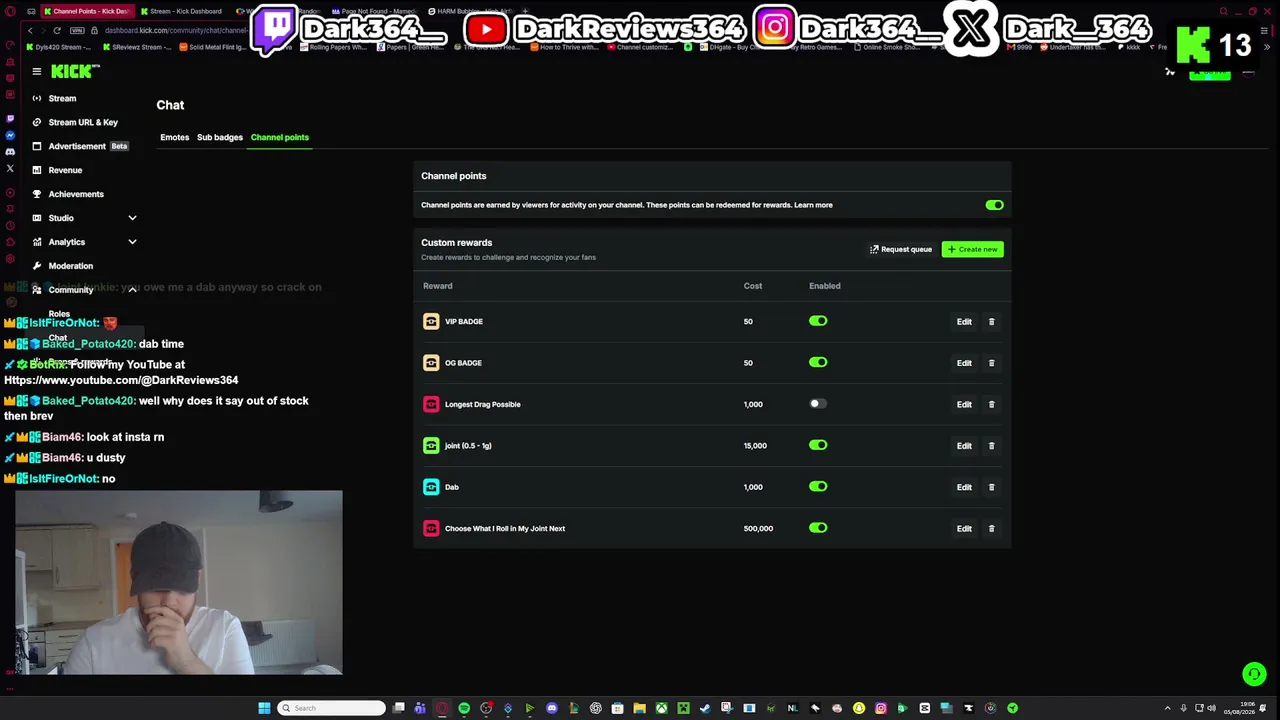
Task: Toggle the Channel points master switch
Action: pyautogui.click(x=994, y=205)
